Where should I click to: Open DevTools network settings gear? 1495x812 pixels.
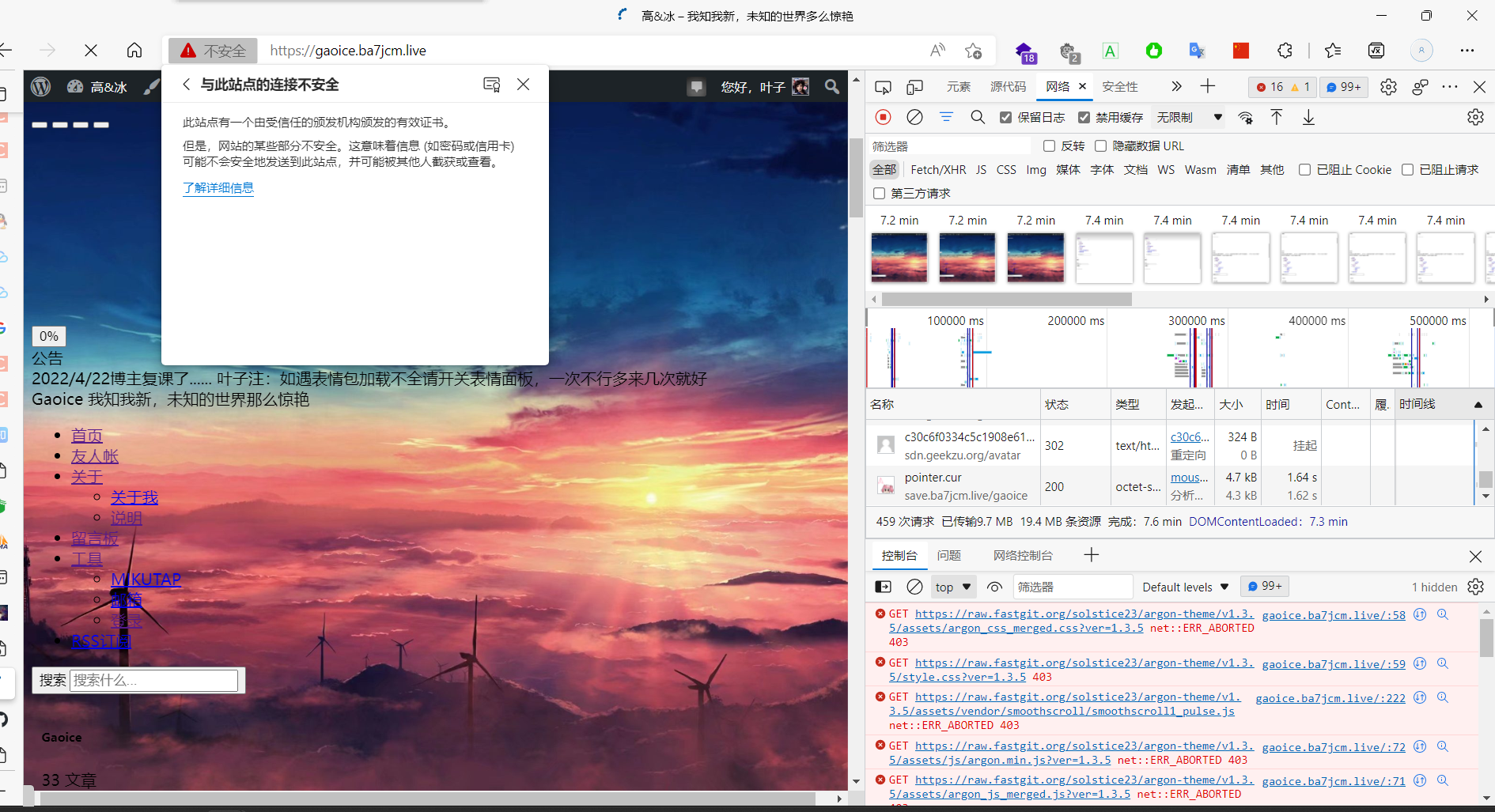[x=1475, y=117]
